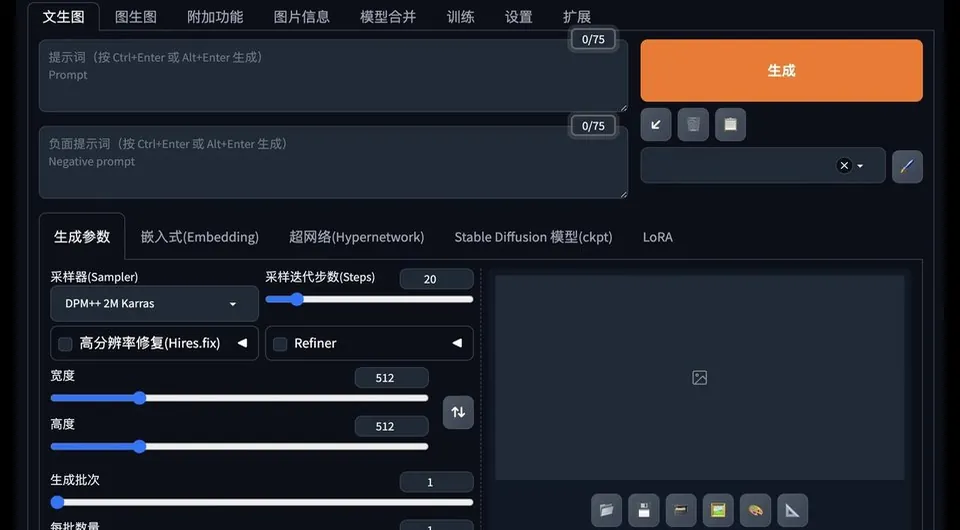Click the 高度 value field showing 512
Screen dimensions: 960x530
click(x=391, y=426)
